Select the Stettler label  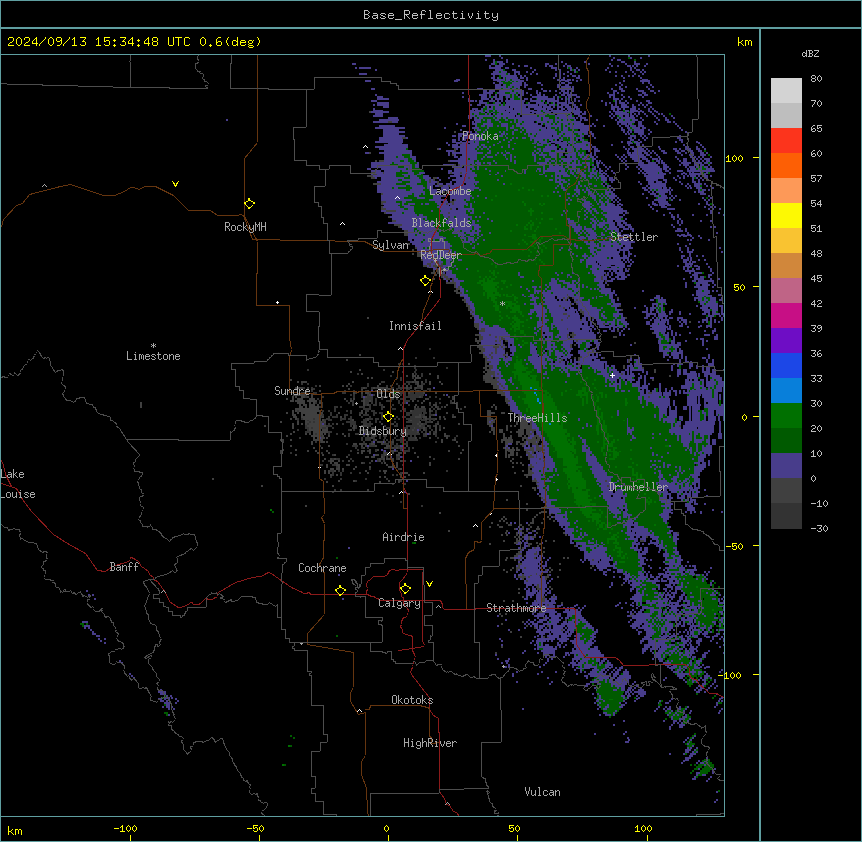coord(634,237)
